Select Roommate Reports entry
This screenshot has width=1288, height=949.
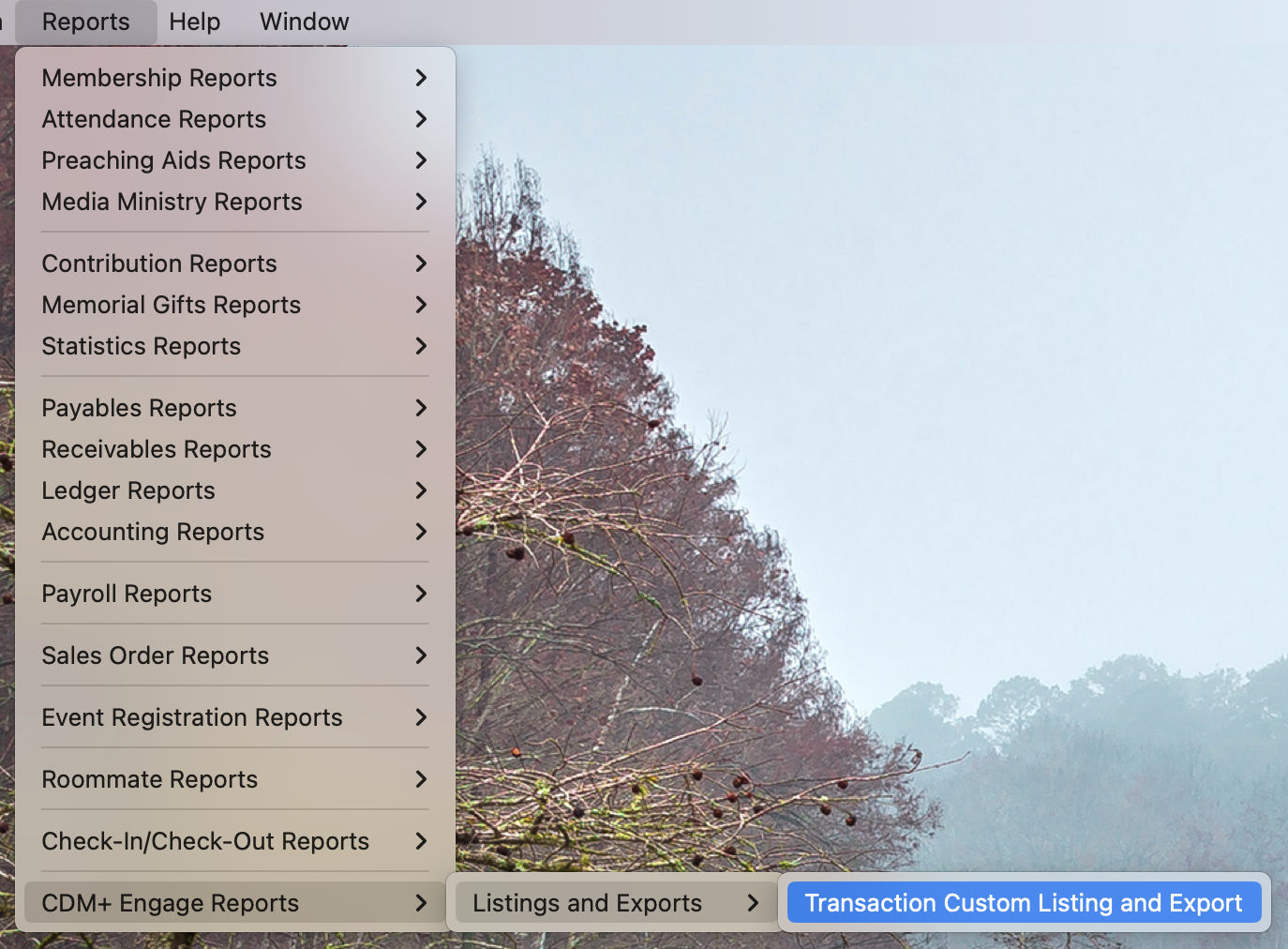pyautogui.click(x=149, y=779)
